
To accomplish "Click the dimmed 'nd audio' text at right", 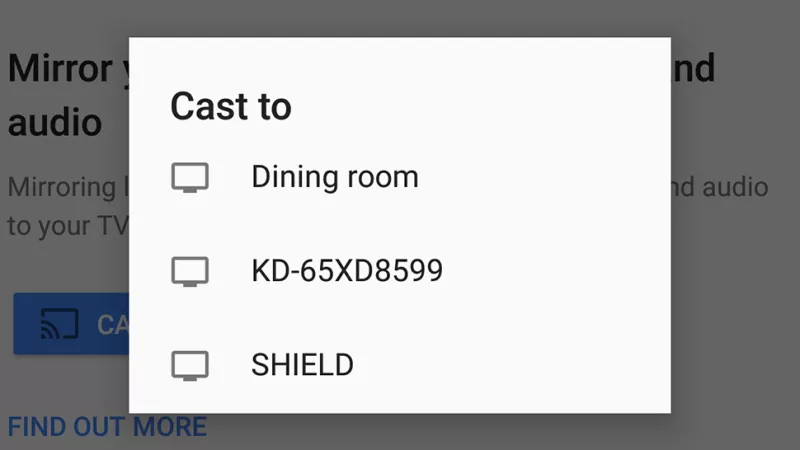I will pos(720,187).
